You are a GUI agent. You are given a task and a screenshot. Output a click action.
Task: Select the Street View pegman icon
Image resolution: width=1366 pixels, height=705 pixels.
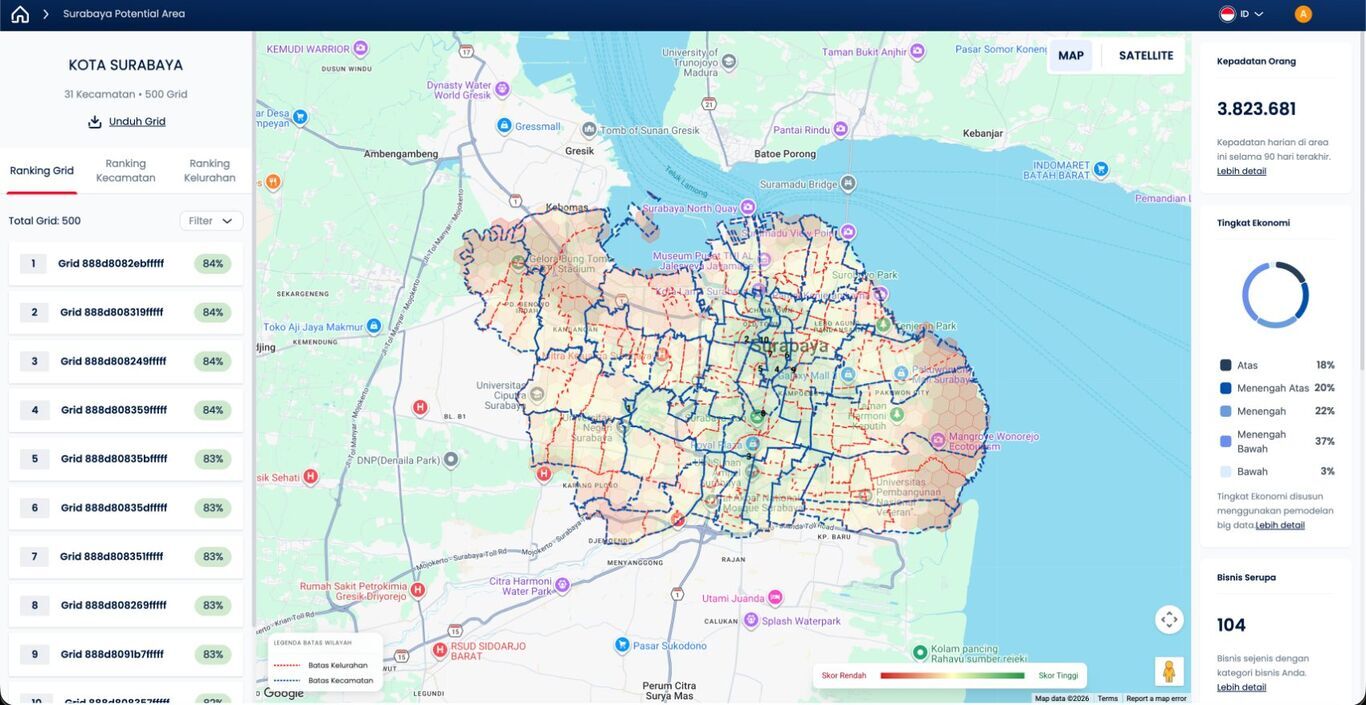(1169, 671)
